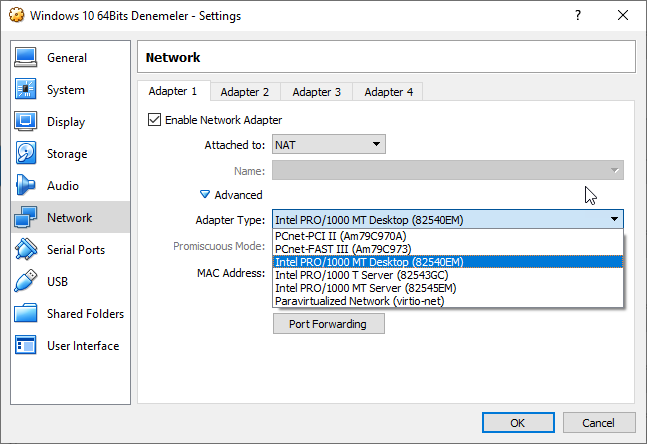Open the User Interface window icon
The height and width of the screenshot is (444, 647).
coord(26,345)
